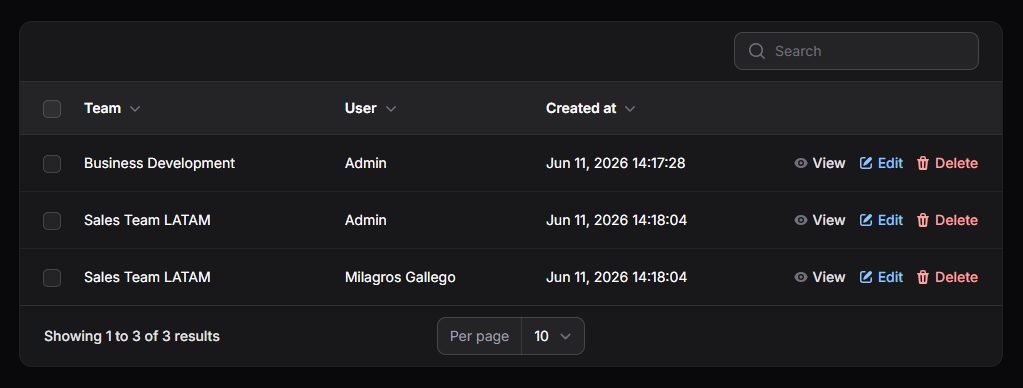This screenshot has width=1023, height=388.
Task: Click the trash icon in the Milagros Gallego row
Action: click(923, 277)
